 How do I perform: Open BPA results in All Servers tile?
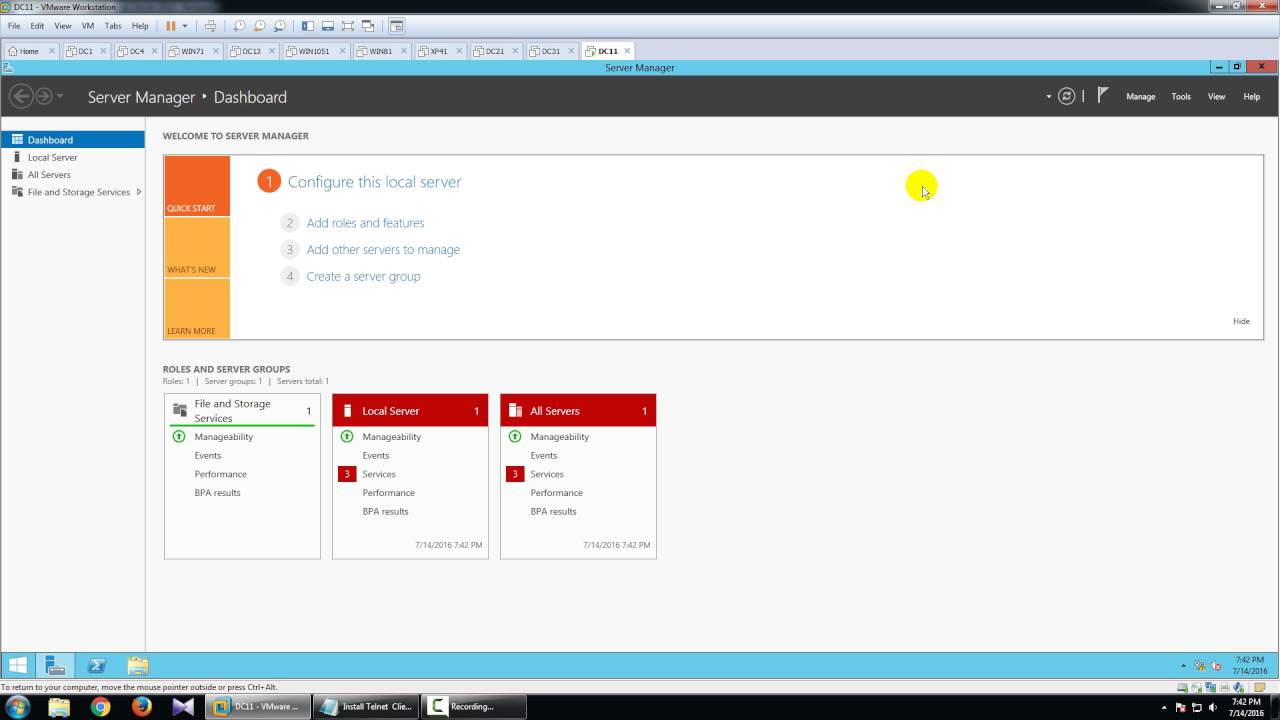point(553,512)
